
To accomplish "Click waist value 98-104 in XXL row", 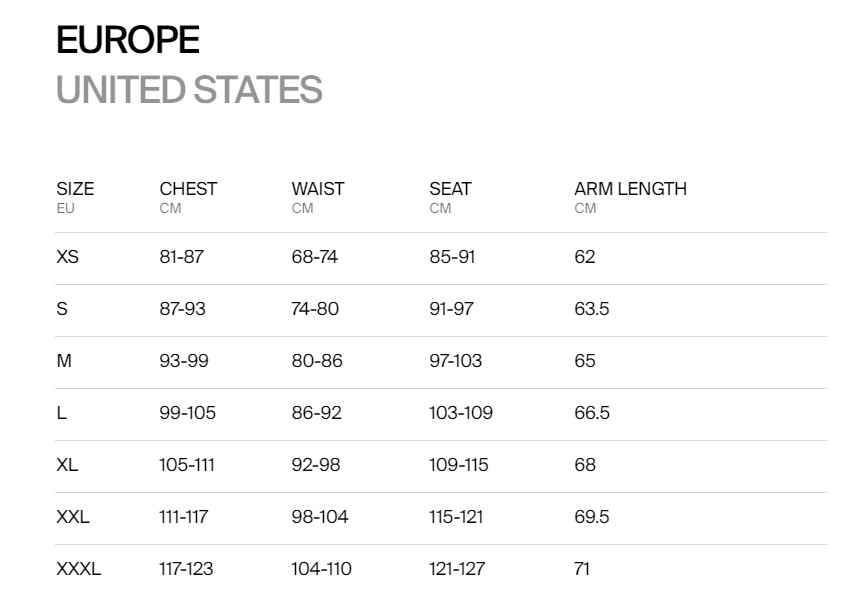I will [320, 517].
